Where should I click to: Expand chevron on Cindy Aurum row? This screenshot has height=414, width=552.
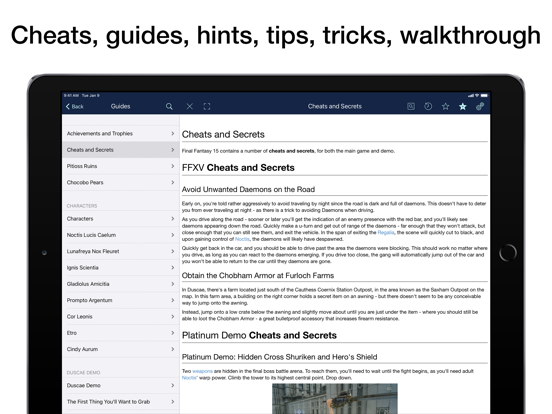[172, 349]
